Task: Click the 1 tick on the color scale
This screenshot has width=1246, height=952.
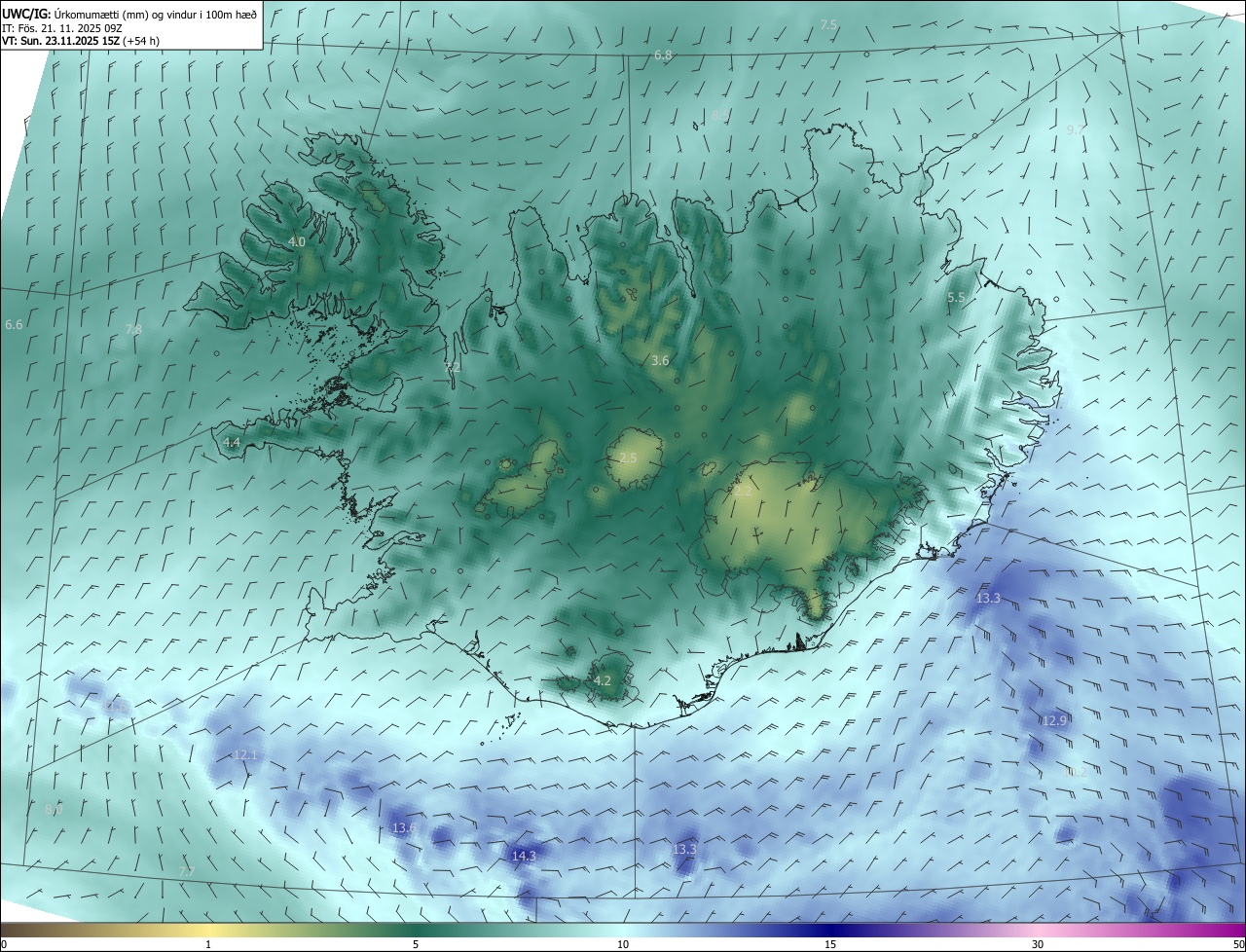Action: point(208,944)
